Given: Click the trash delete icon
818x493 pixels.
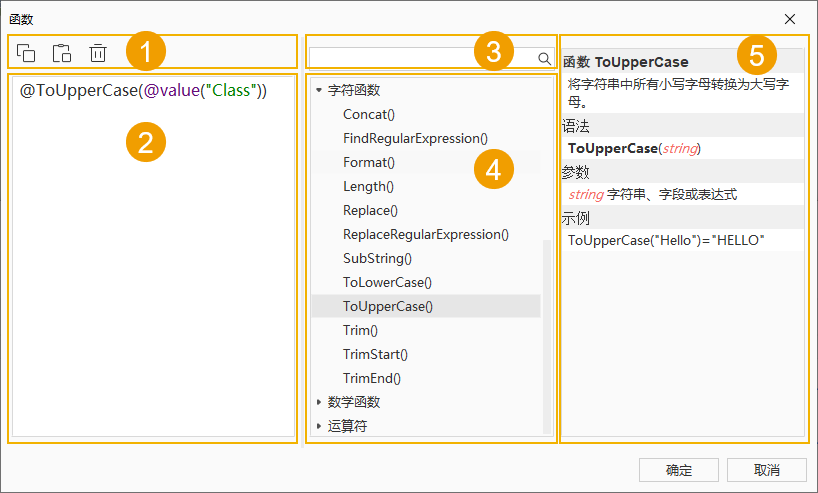Looking at the screenshot, I should (x=98, y=54).
